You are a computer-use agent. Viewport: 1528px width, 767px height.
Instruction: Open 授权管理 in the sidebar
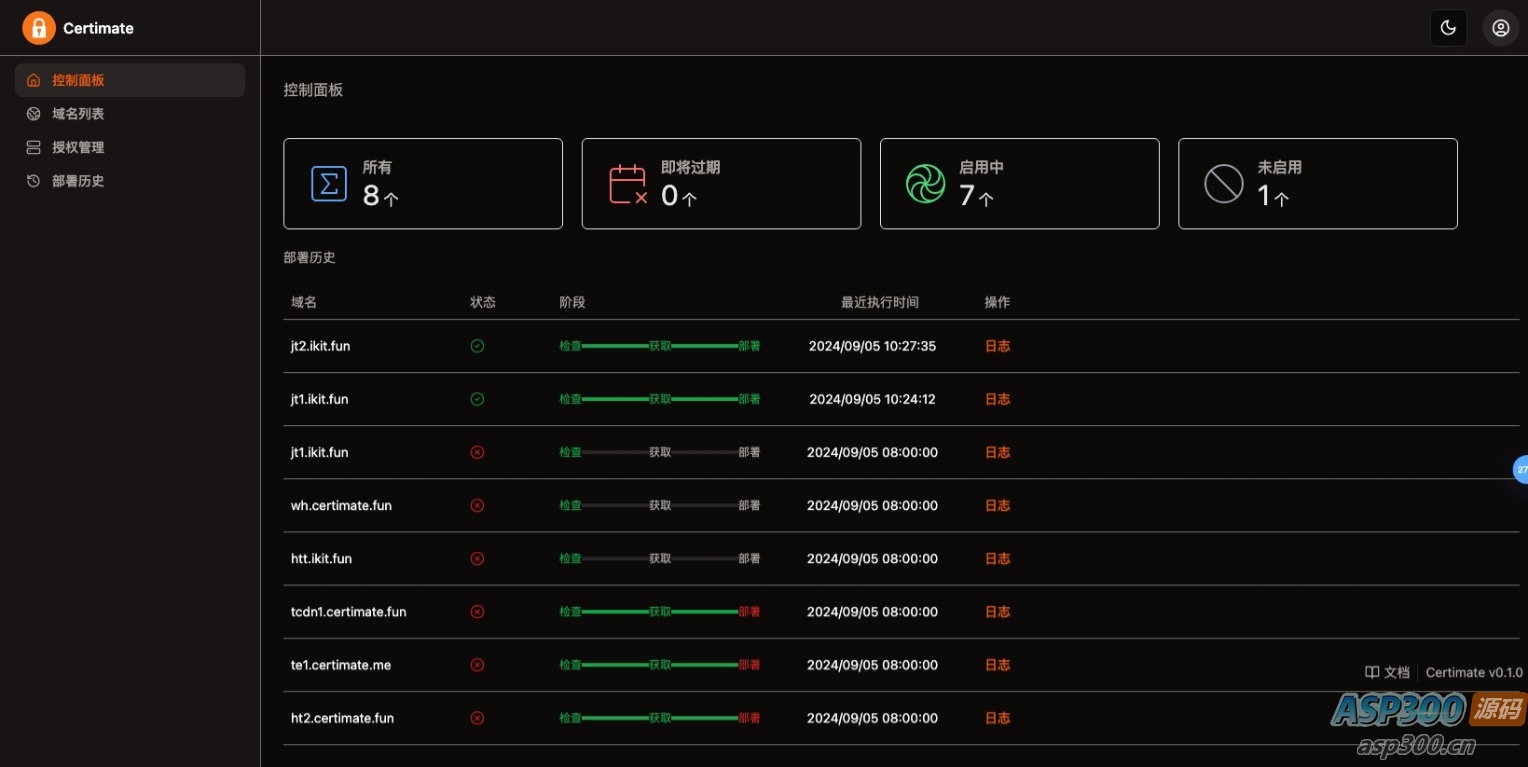pyautogui.click(x=130, y=147)
